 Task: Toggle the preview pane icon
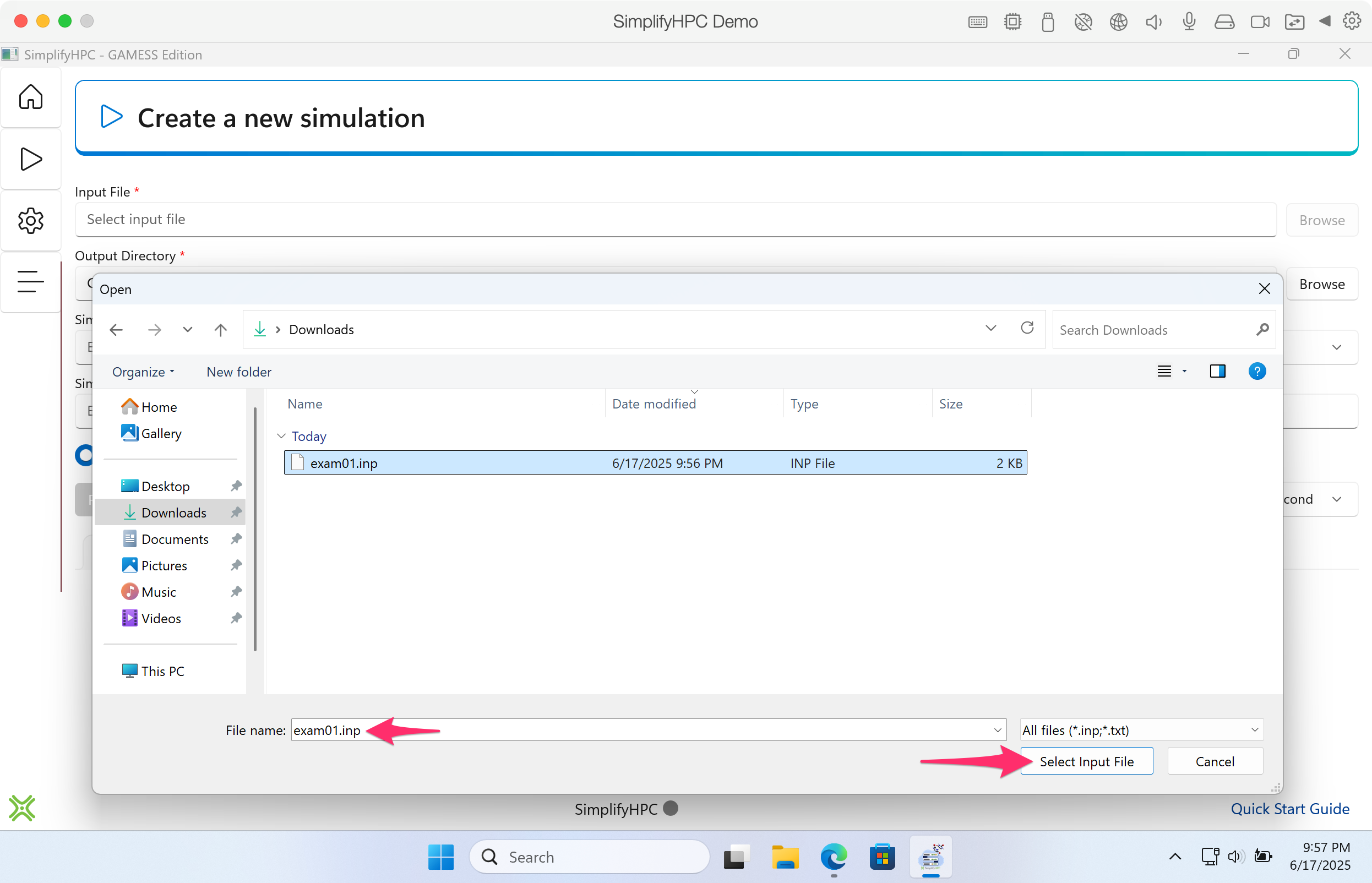1217,372
